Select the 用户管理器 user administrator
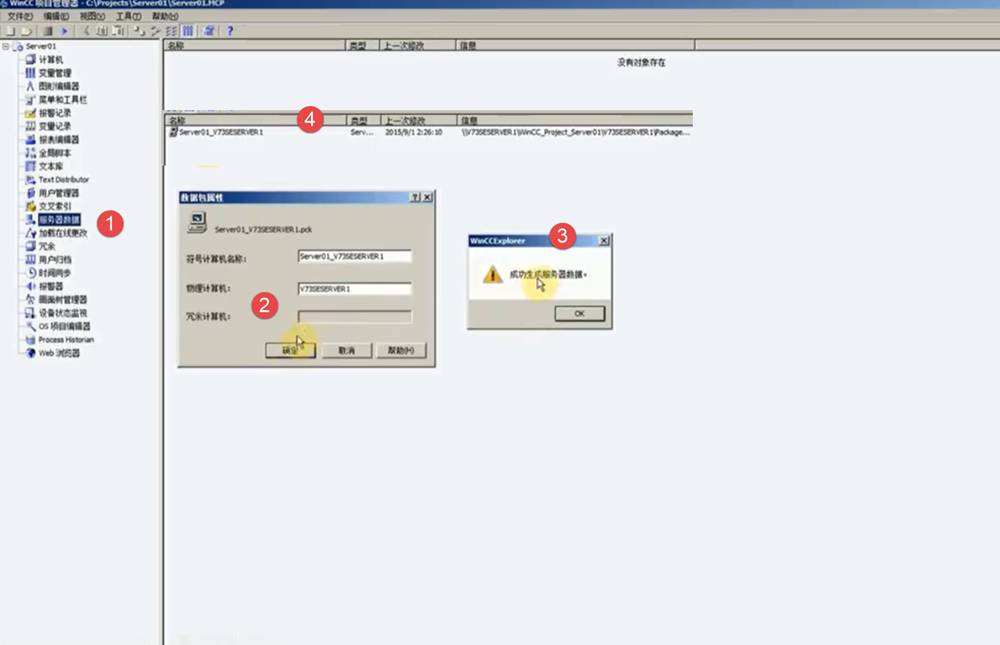Image resolution: width=1000 pixels, height=645 pixels. (58, 193)
